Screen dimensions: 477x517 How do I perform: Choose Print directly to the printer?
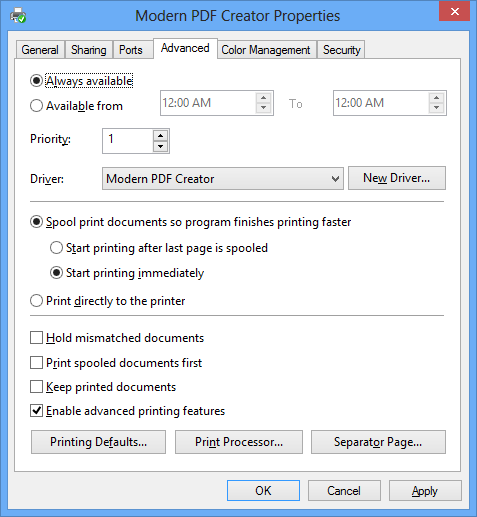tap(36, 301)
